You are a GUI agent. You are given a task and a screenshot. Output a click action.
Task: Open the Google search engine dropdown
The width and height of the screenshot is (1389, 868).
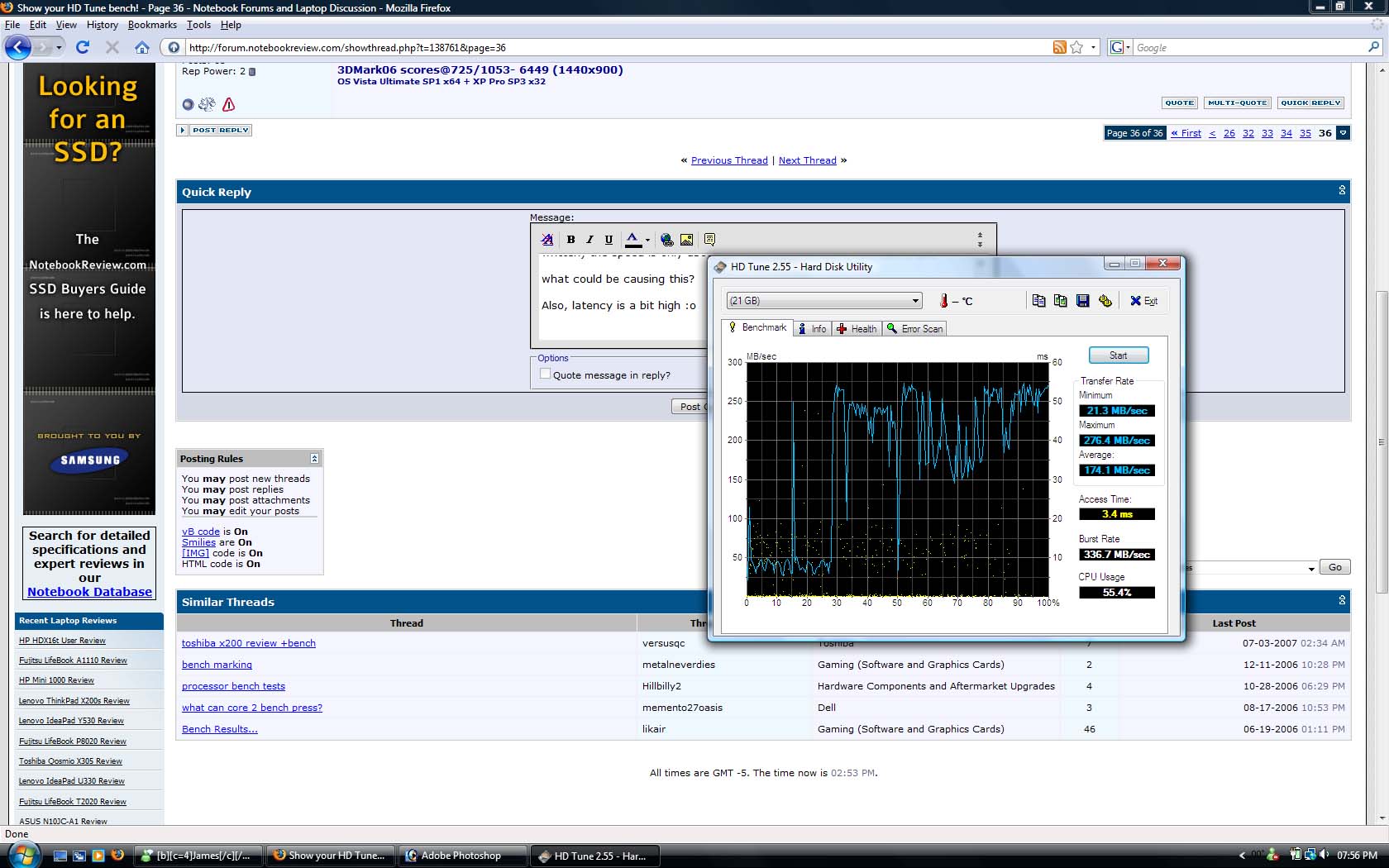click(1120, 47)
